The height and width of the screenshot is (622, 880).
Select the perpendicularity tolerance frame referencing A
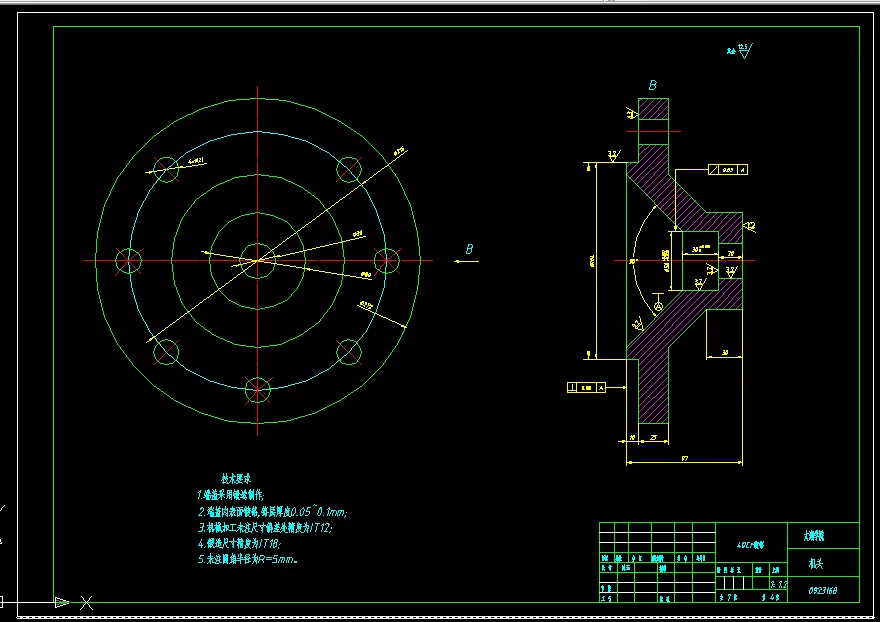pos(586,387)
